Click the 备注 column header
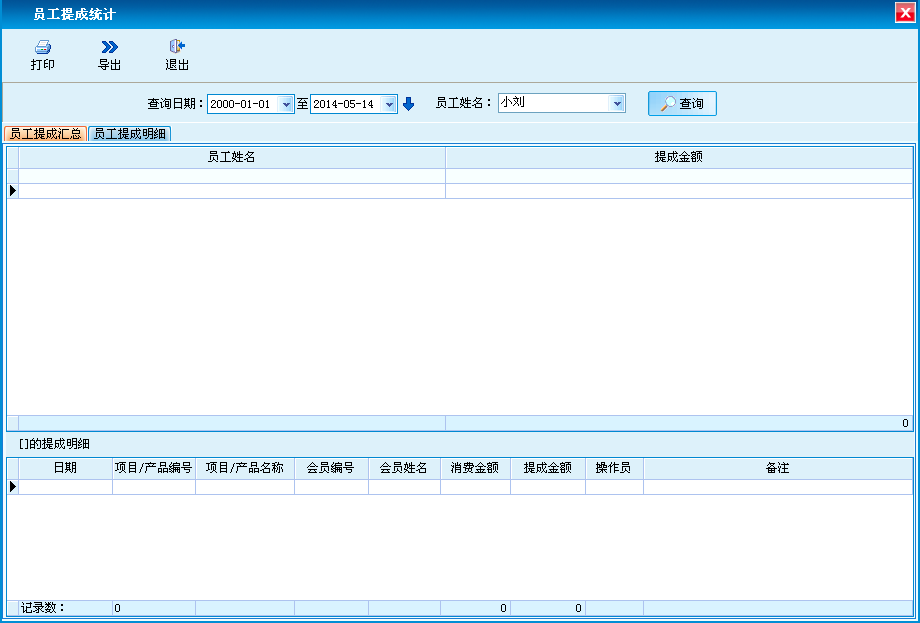 coord(777,468)
